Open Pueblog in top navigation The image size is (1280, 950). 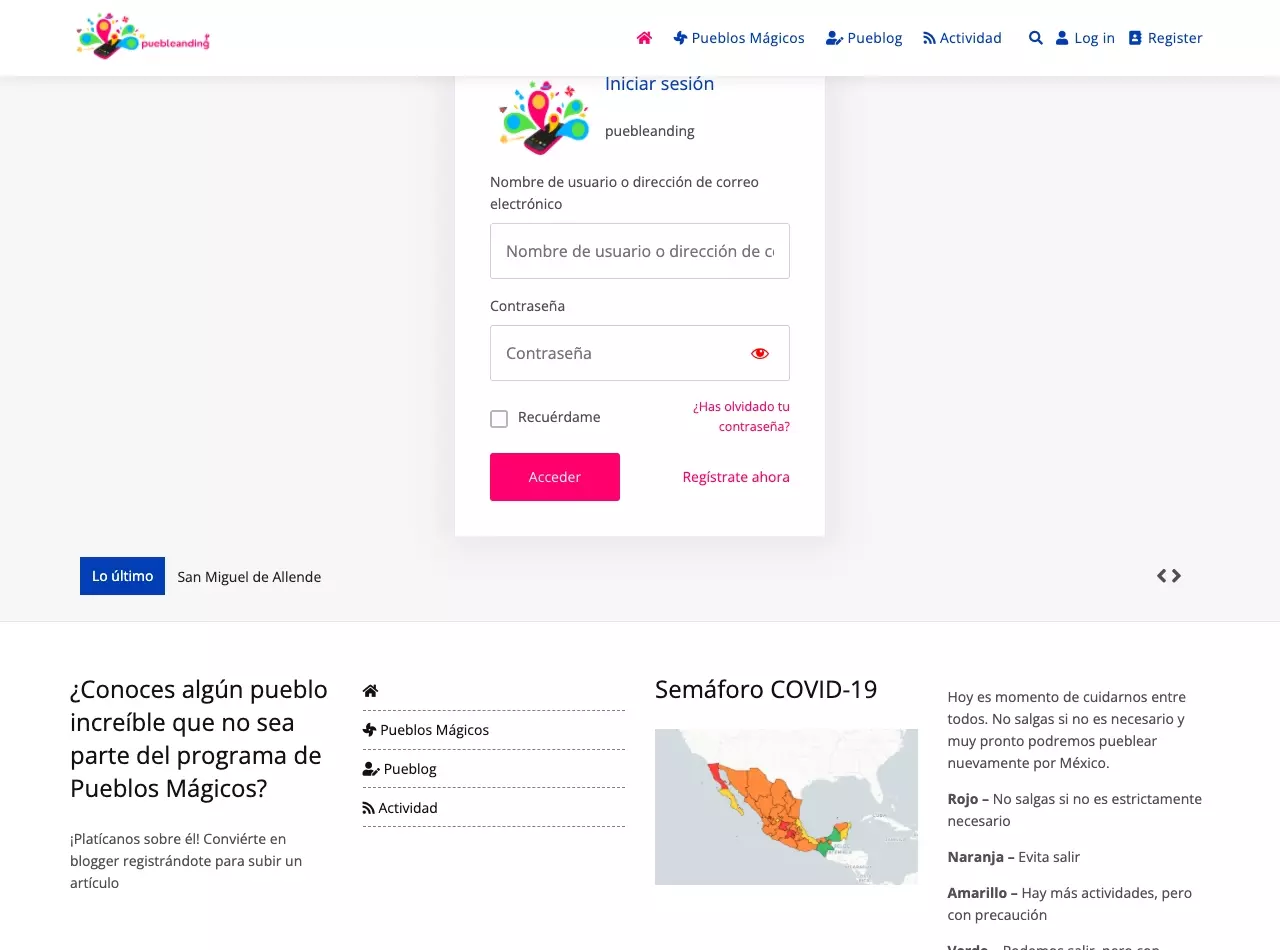(864, 38)
